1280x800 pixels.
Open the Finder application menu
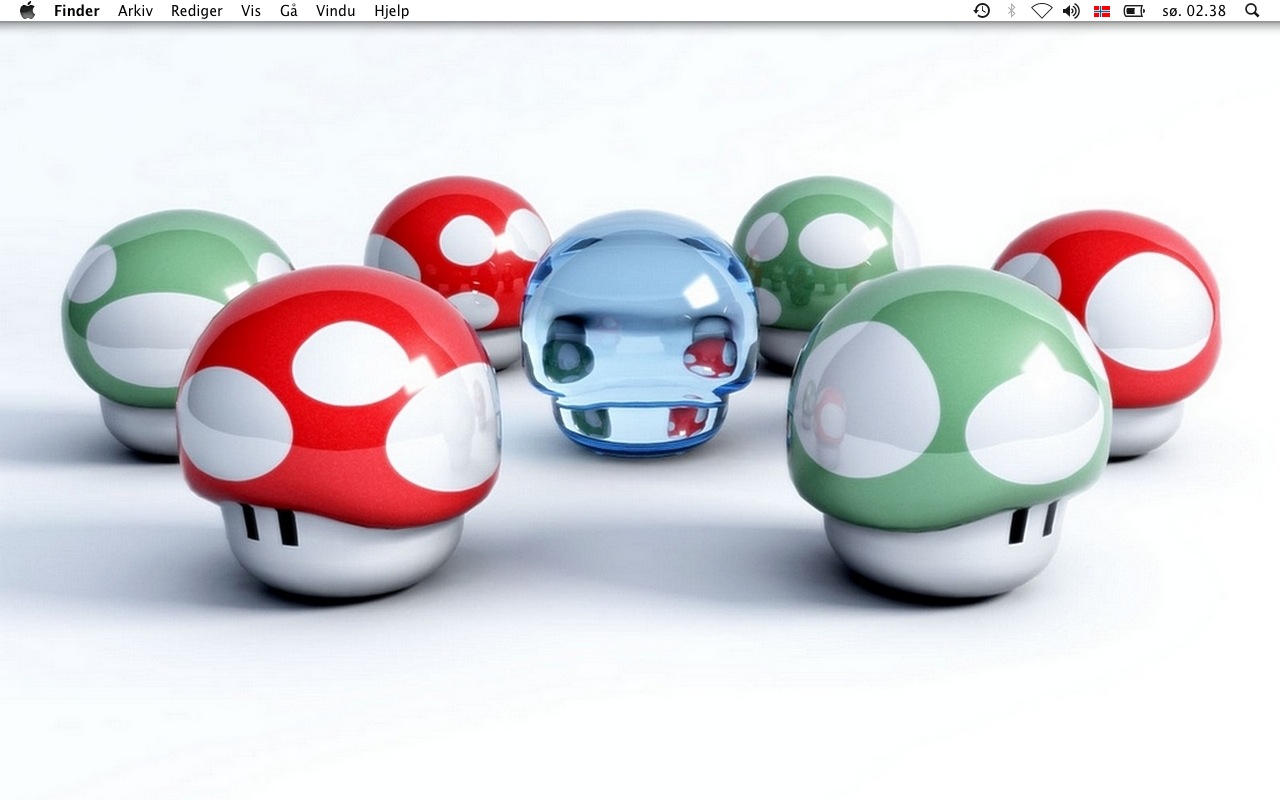pyautogui.click(x=77, y=11)
